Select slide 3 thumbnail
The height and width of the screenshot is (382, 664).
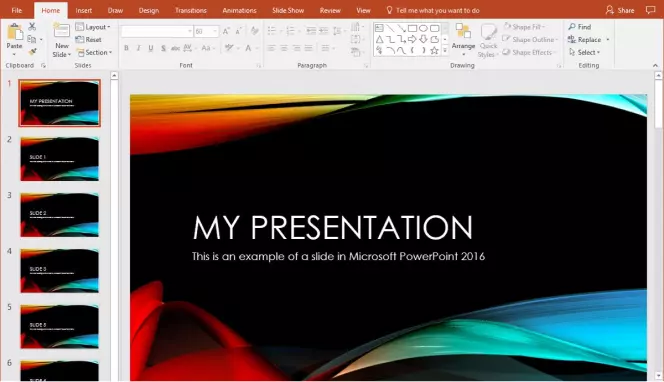pos(59,214)
